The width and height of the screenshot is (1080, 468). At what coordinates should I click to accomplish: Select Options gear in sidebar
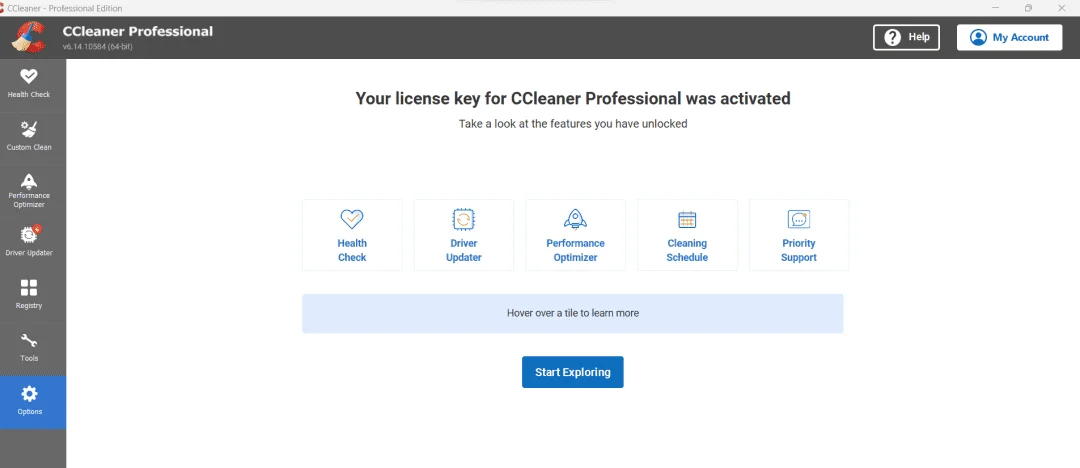(29, 394)
